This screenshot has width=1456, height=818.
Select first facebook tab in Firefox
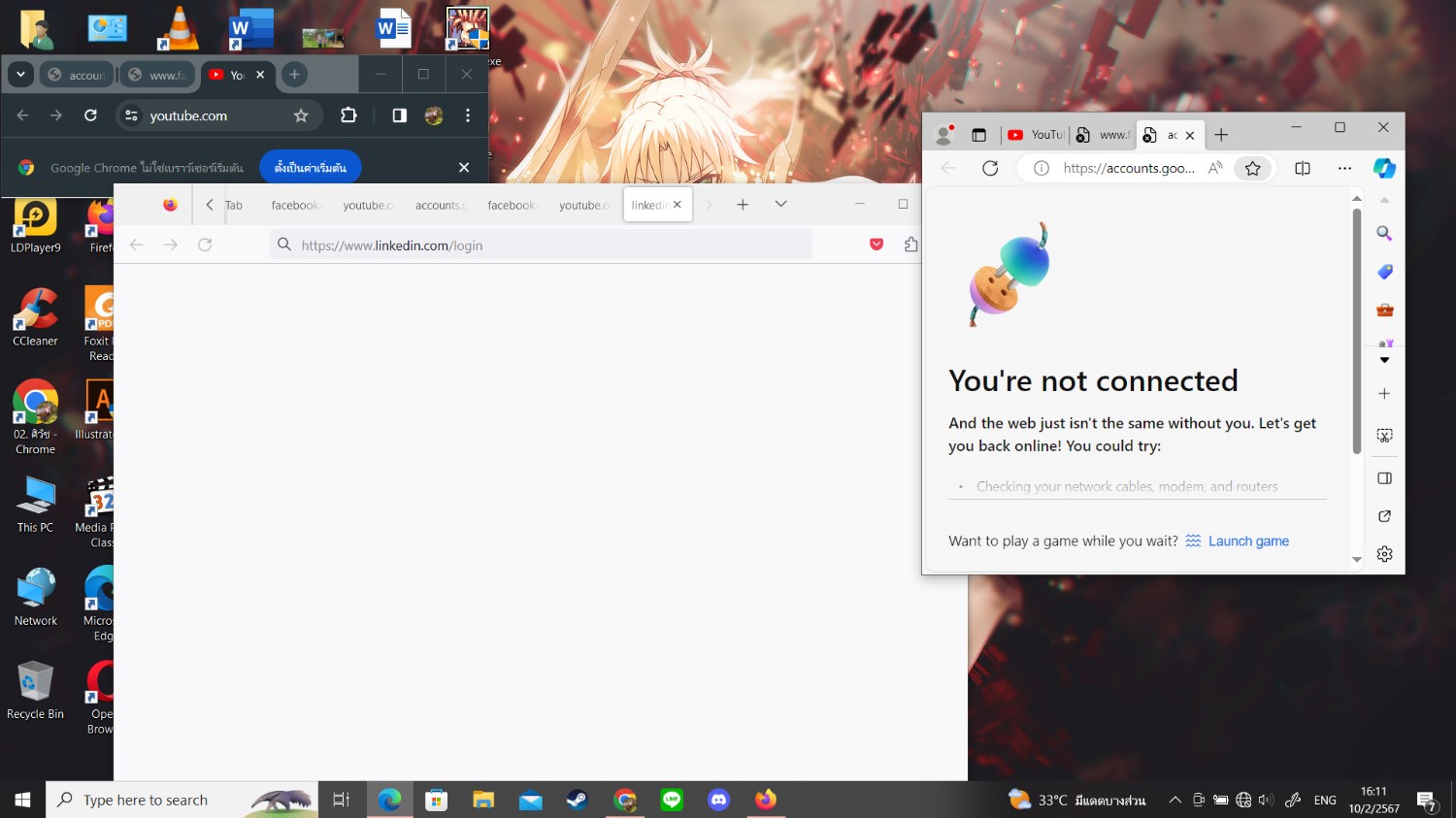tap(296, 205)
